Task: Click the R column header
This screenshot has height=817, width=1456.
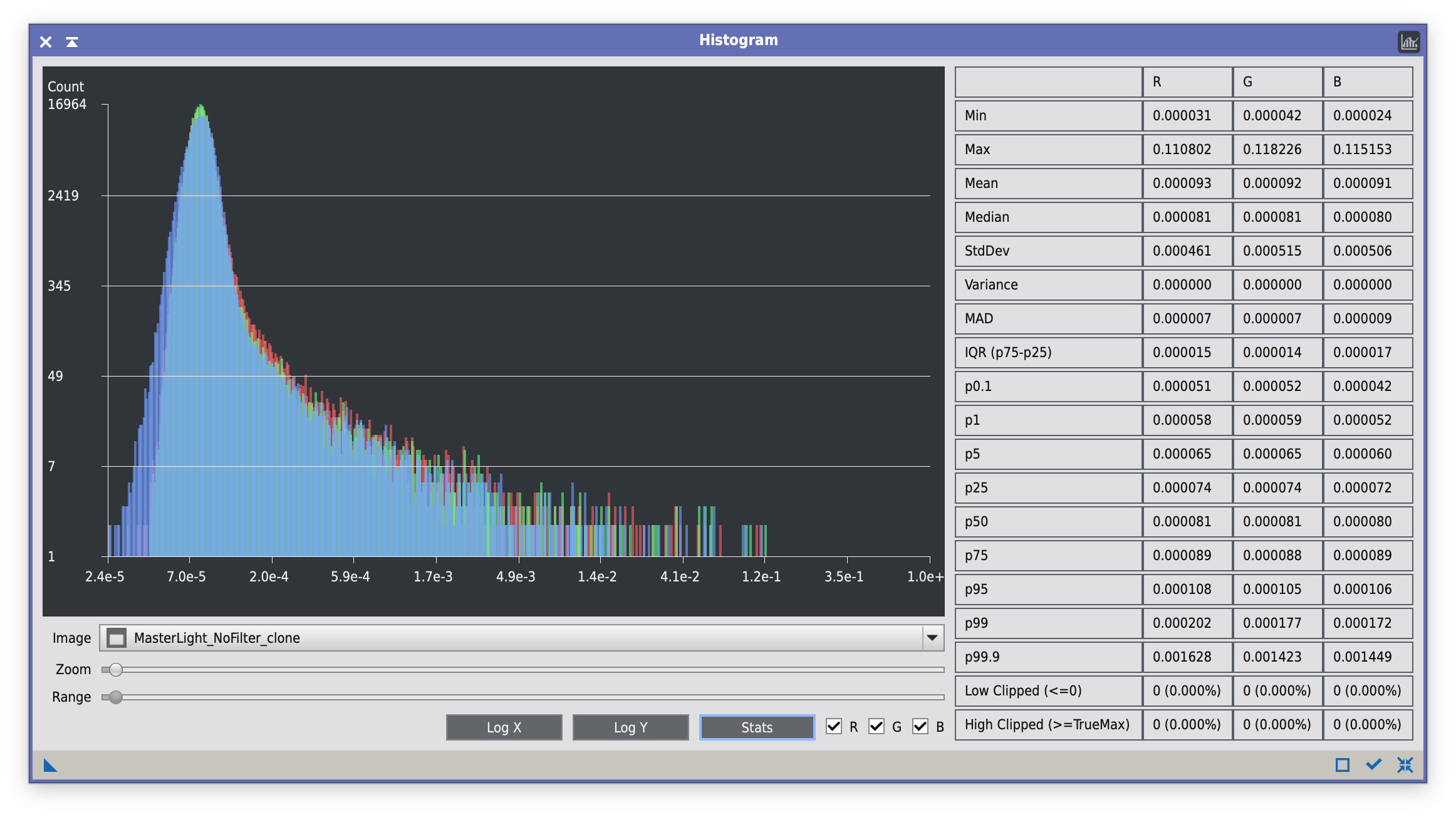Action: (1187, 82)
